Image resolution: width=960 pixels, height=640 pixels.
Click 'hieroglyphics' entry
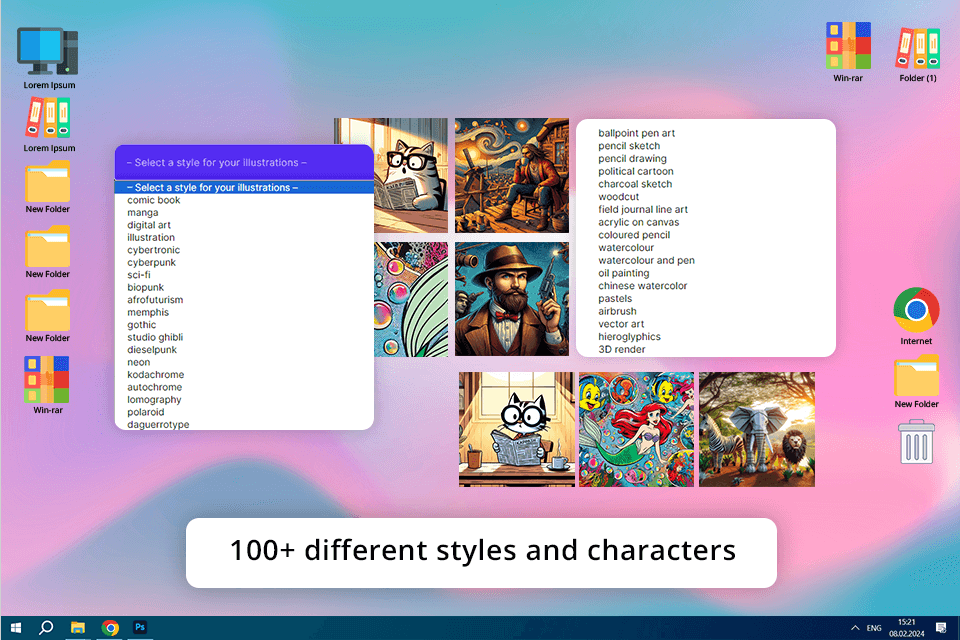coord(629,336)
